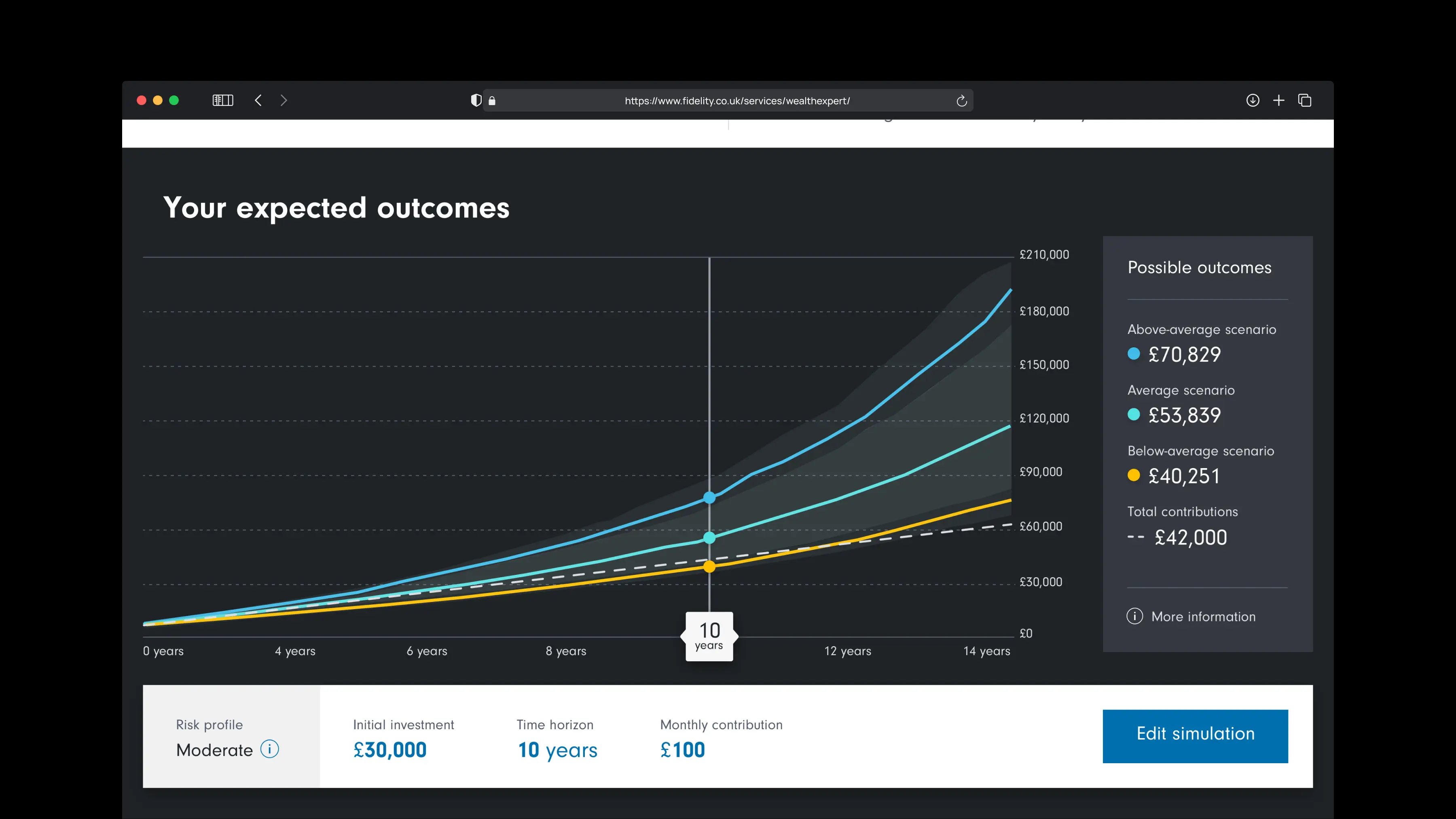
Task: Open the More information link
Action: pos(1203,617)
